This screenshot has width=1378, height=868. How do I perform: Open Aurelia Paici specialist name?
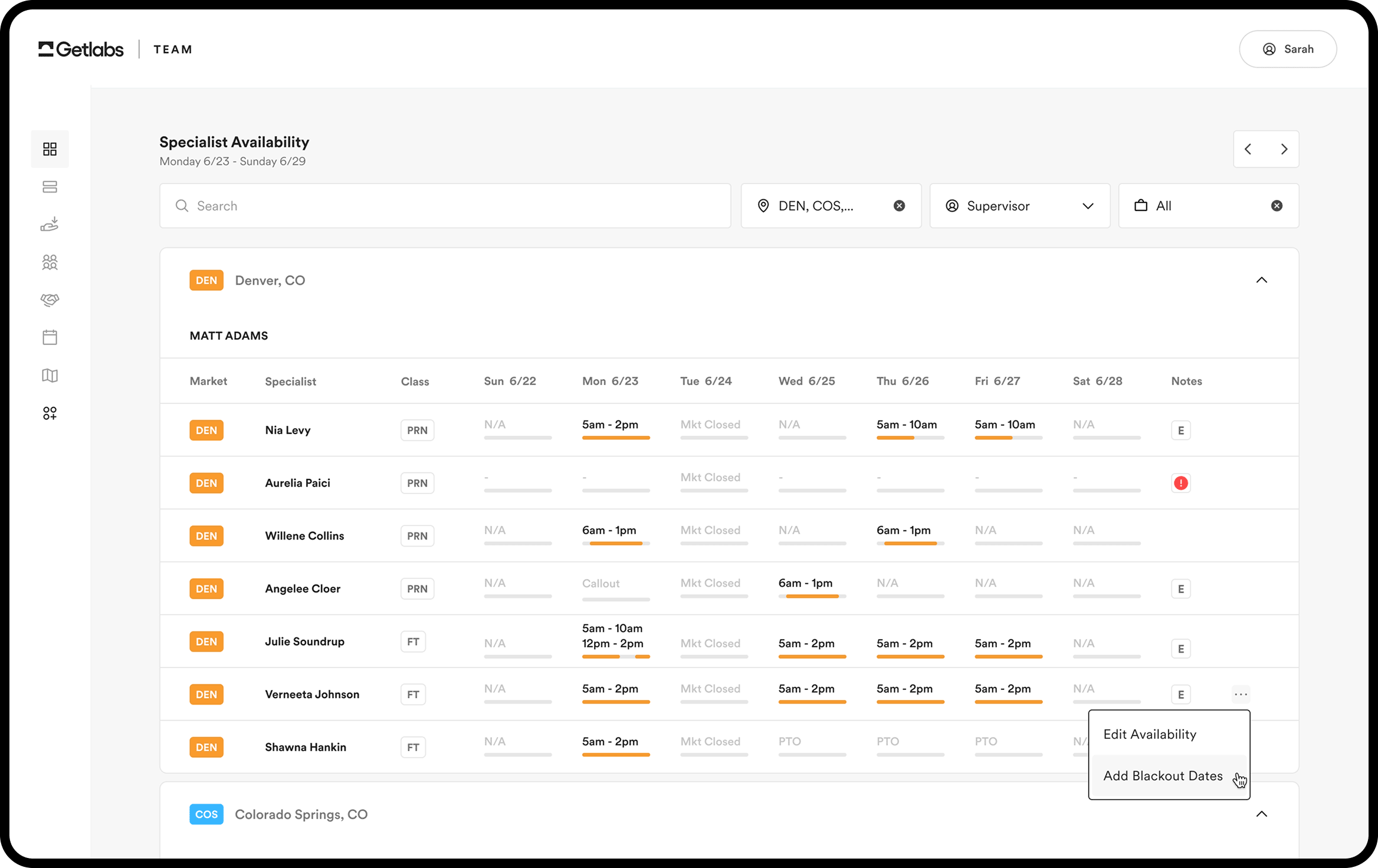[298, 483]
